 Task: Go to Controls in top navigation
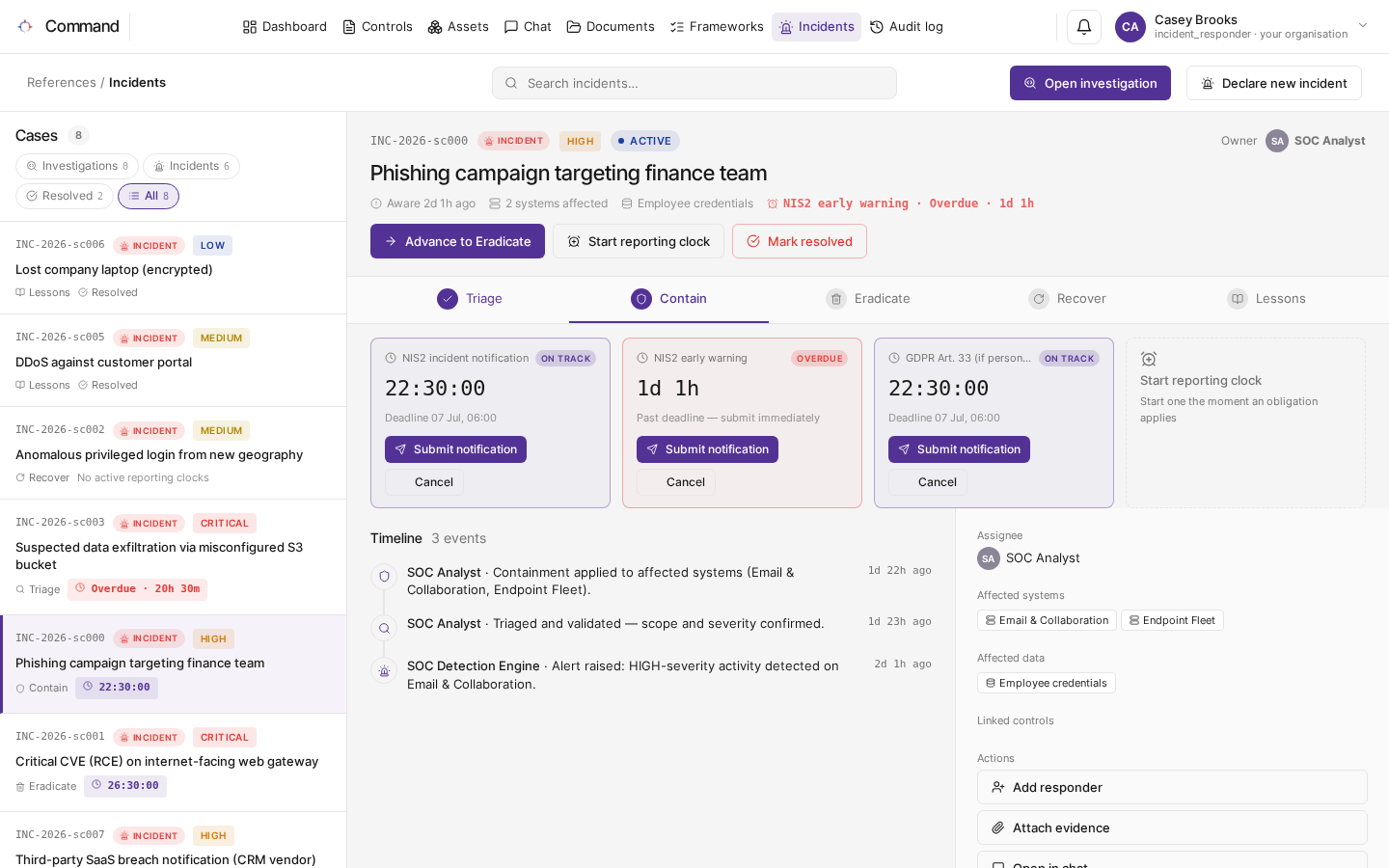[x=378, y=27]
